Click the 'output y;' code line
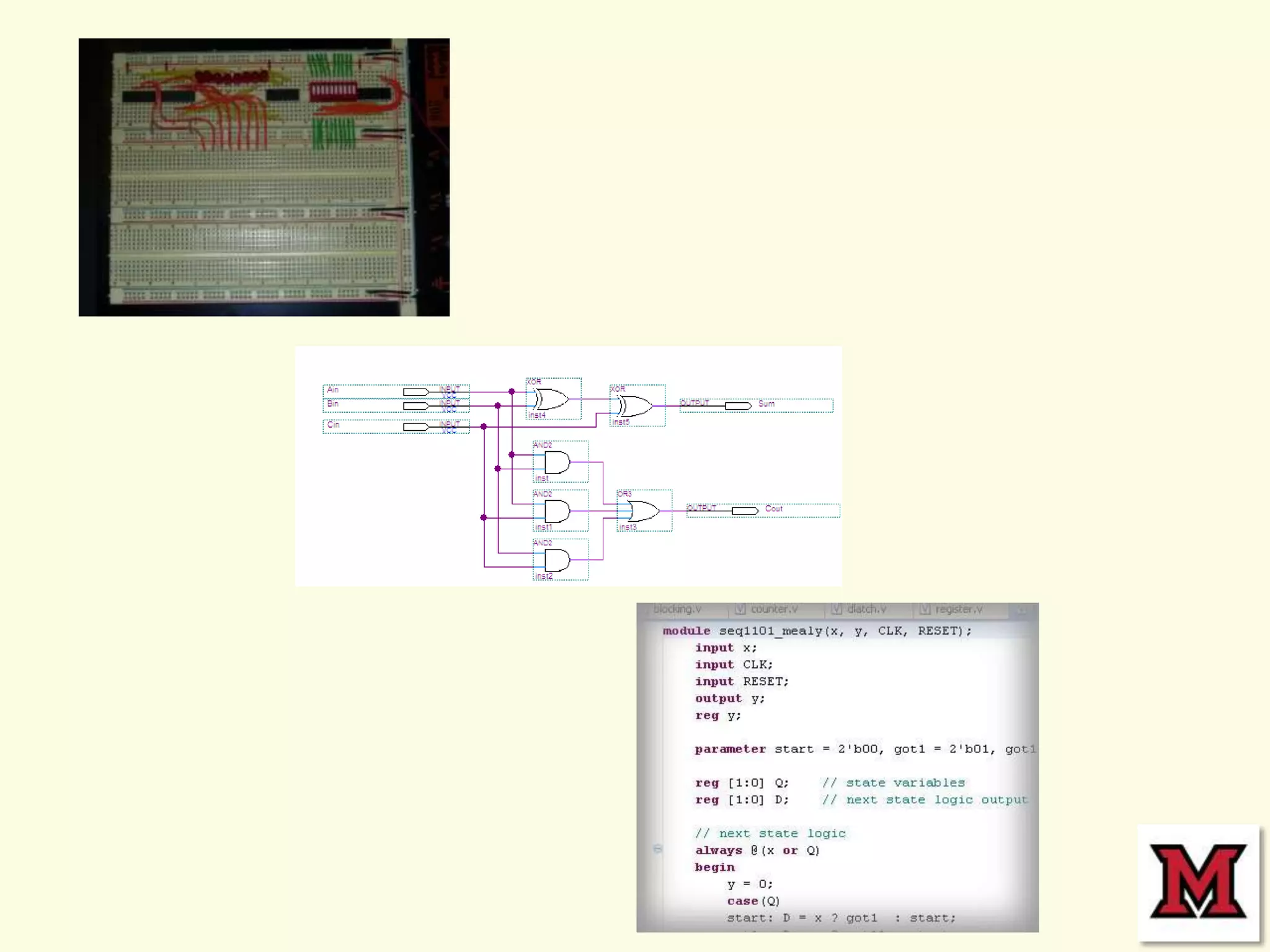Screen dimensions: 1270x952 [x=730, y=699]
